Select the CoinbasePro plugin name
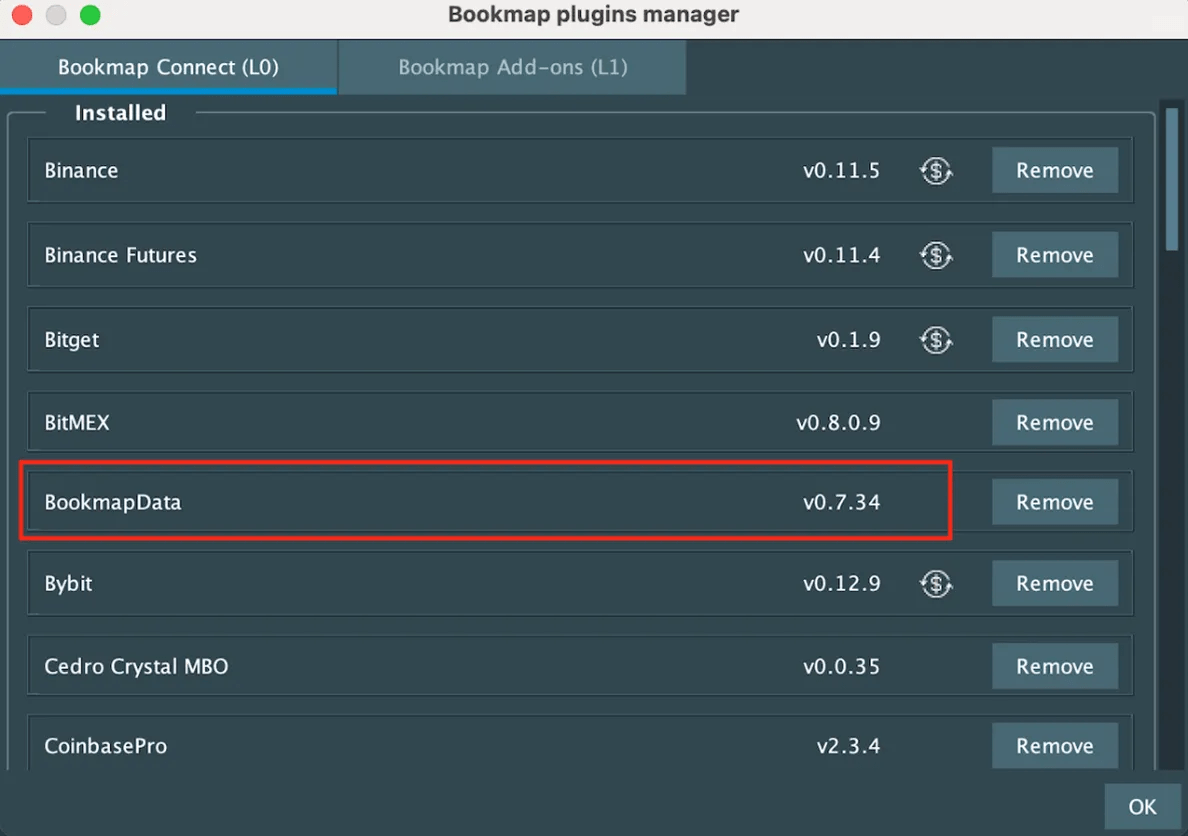The image size is (1188, 836). (x=105, y=746)
